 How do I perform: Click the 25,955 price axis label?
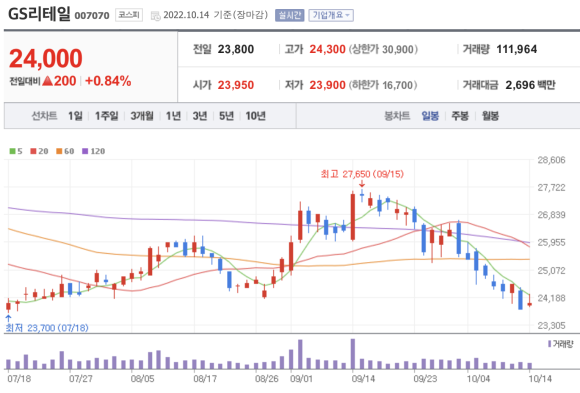point(551,242)
